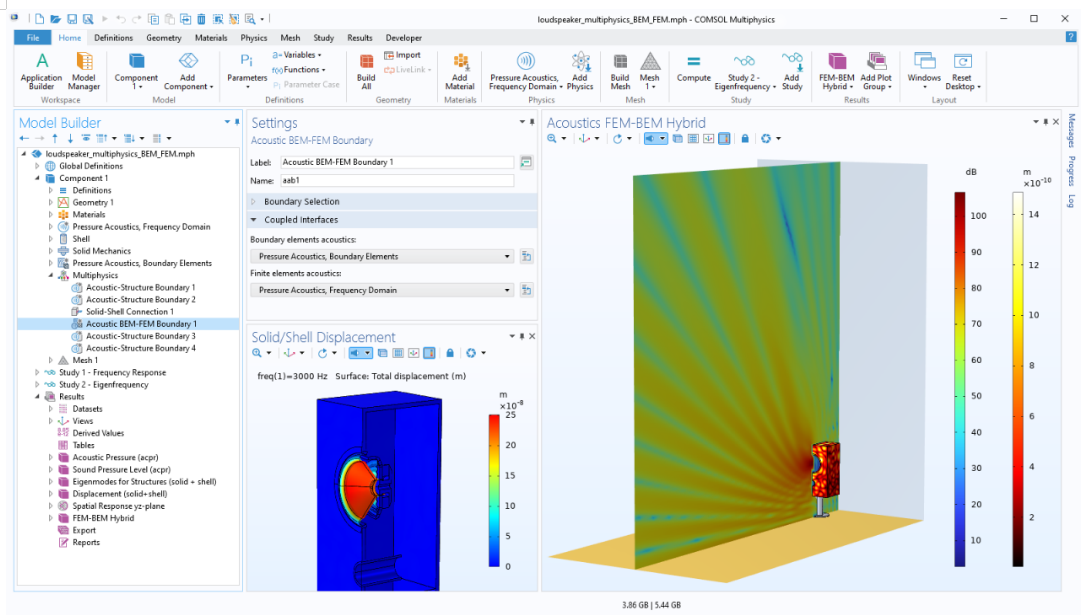Viewport: 1081px width, 615px height.
Task: Toggle view lock in Acoustics FEM-BEM Hybrid toolbar
Action: click(745, 139)
